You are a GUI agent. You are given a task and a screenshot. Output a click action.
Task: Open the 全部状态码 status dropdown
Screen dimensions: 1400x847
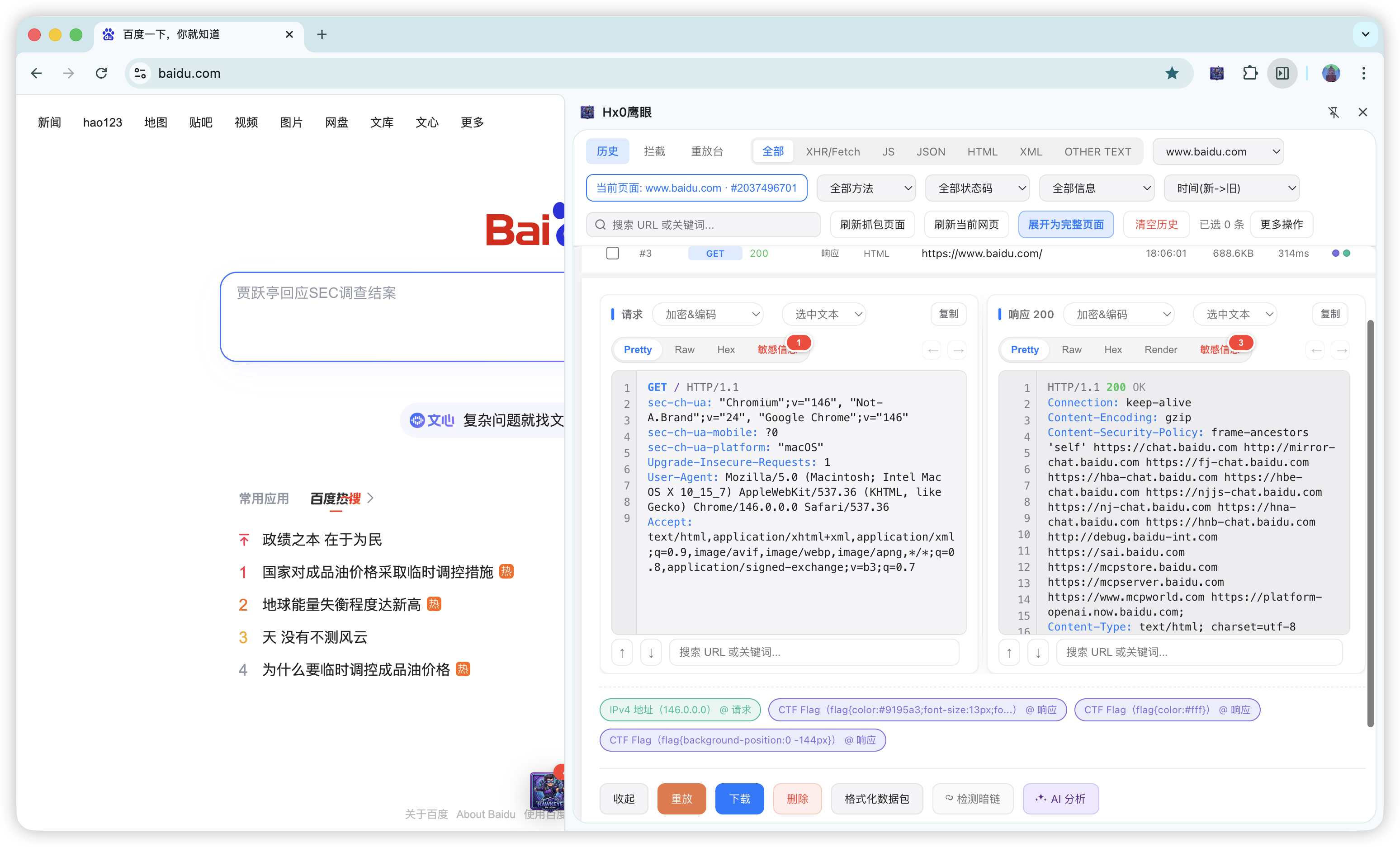[977, 188]
